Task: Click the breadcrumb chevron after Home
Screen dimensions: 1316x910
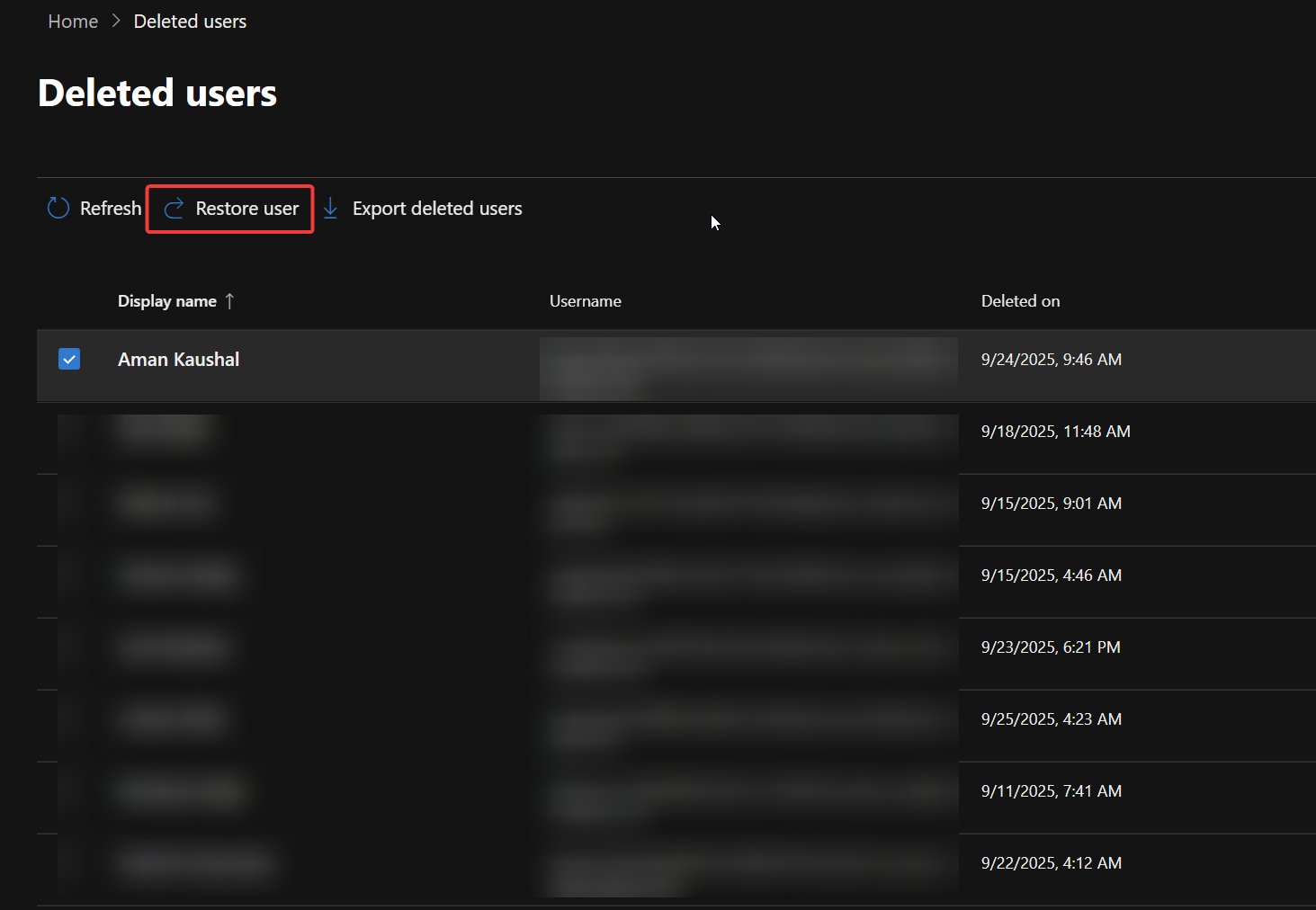Action: [x=116, y=22]
